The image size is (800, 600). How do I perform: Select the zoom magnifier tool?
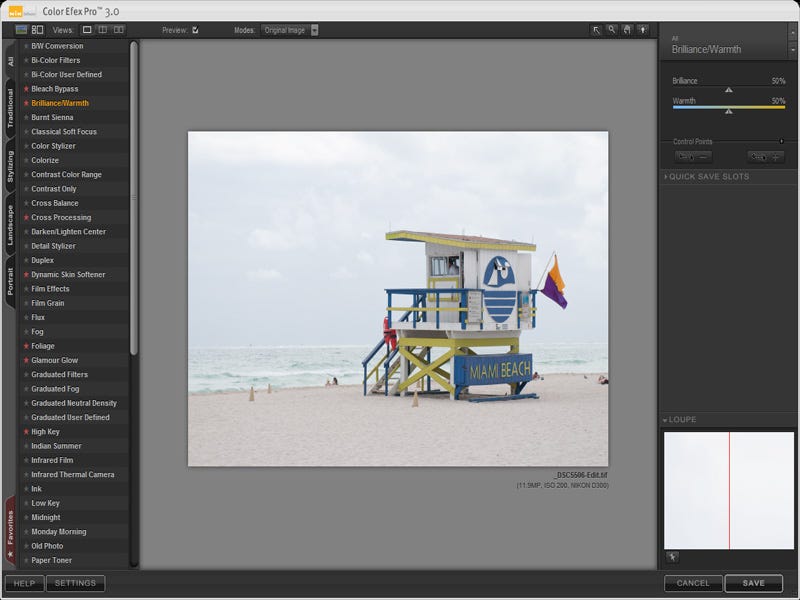(x=611, y=30)
